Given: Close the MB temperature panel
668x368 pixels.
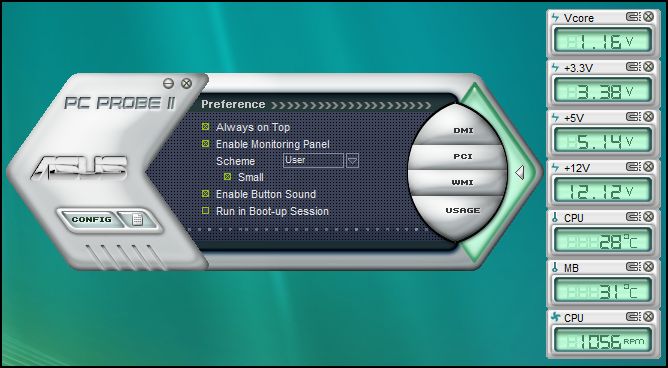Looking at the screenshot, I should 648,267.
